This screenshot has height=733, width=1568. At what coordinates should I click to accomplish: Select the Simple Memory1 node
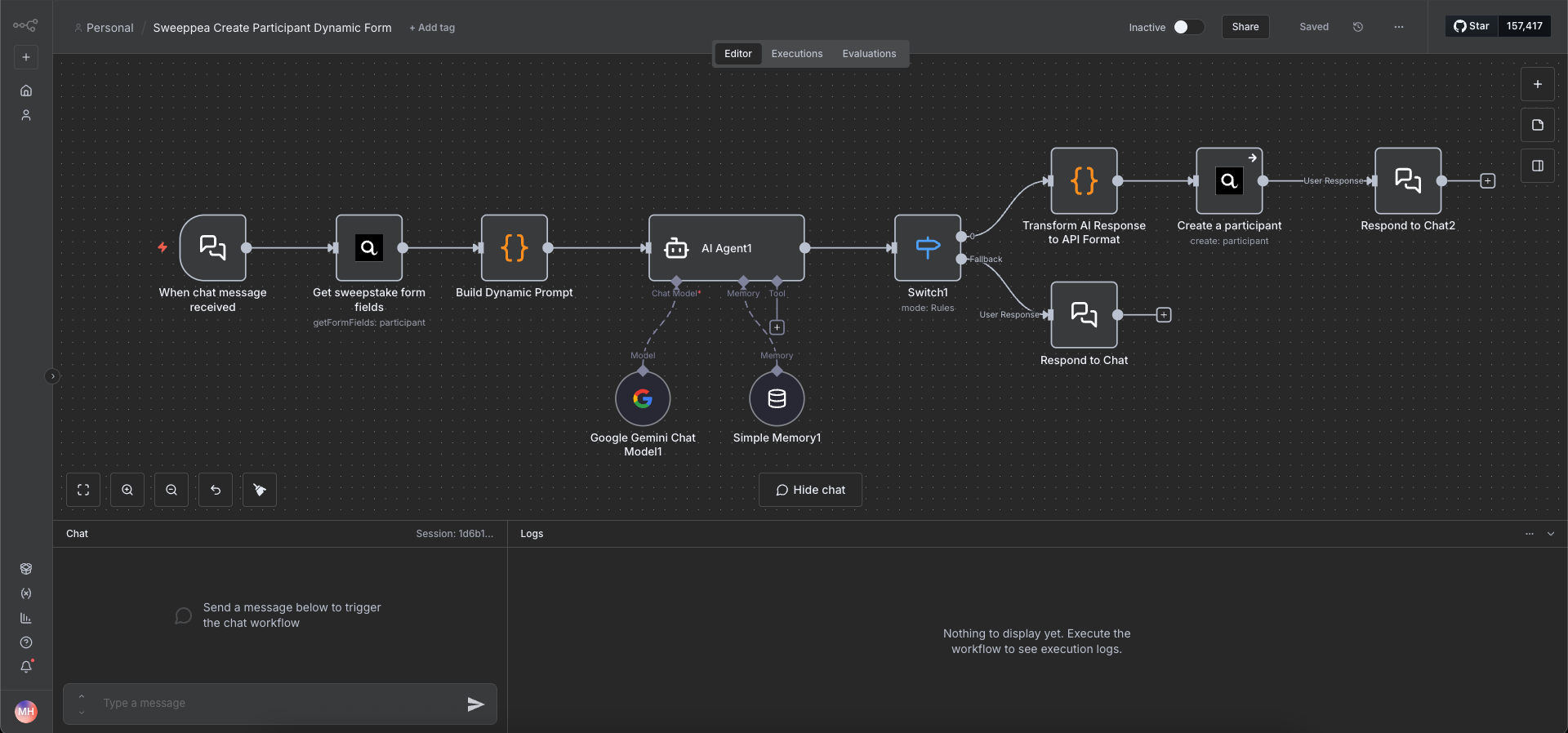pos(777,398)
